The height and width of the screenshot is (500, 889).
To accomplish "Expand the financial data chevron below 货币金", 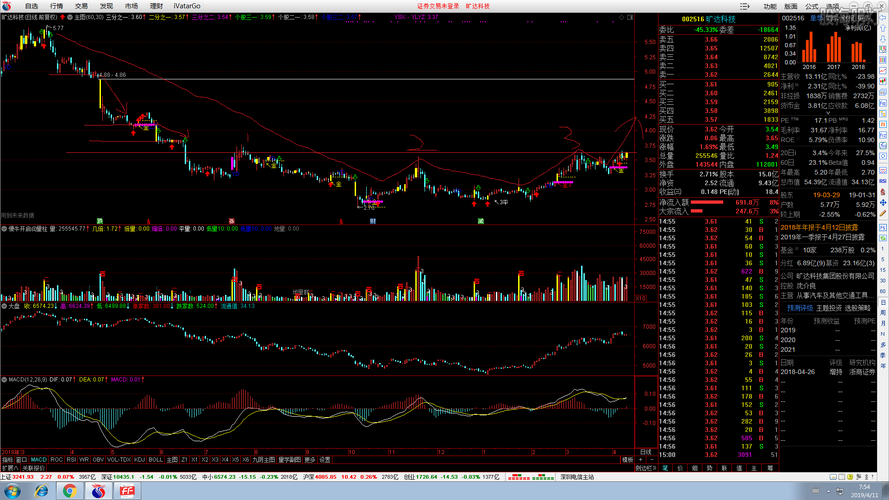I will (828, 113).
